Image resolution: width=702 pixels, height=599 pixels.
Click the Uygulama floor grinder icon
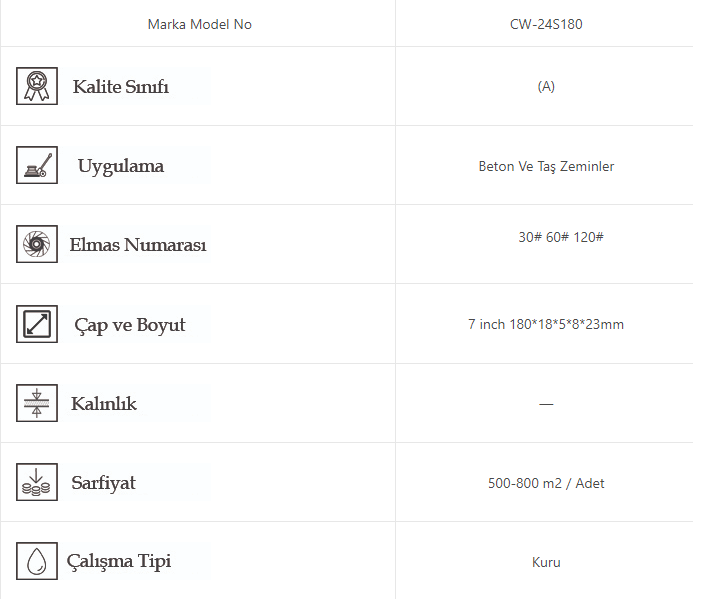[37, 165]
